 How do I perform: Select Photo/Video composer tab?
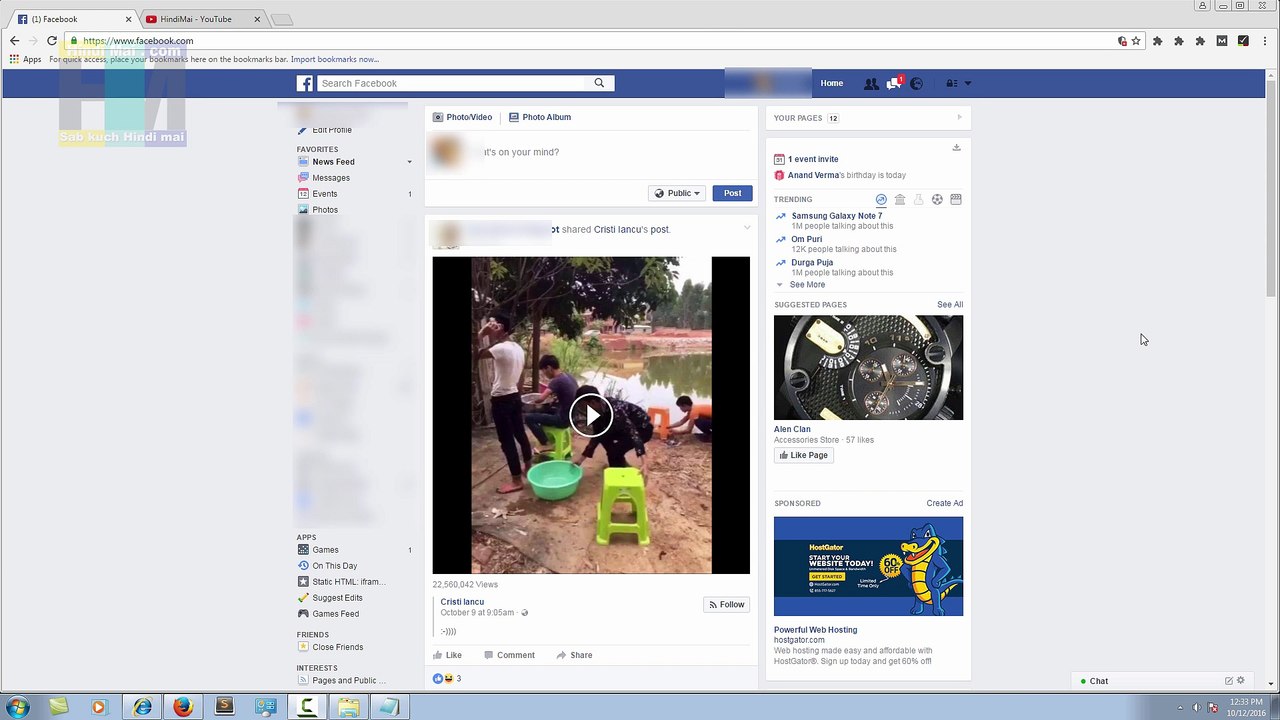(x=462, y=117)
